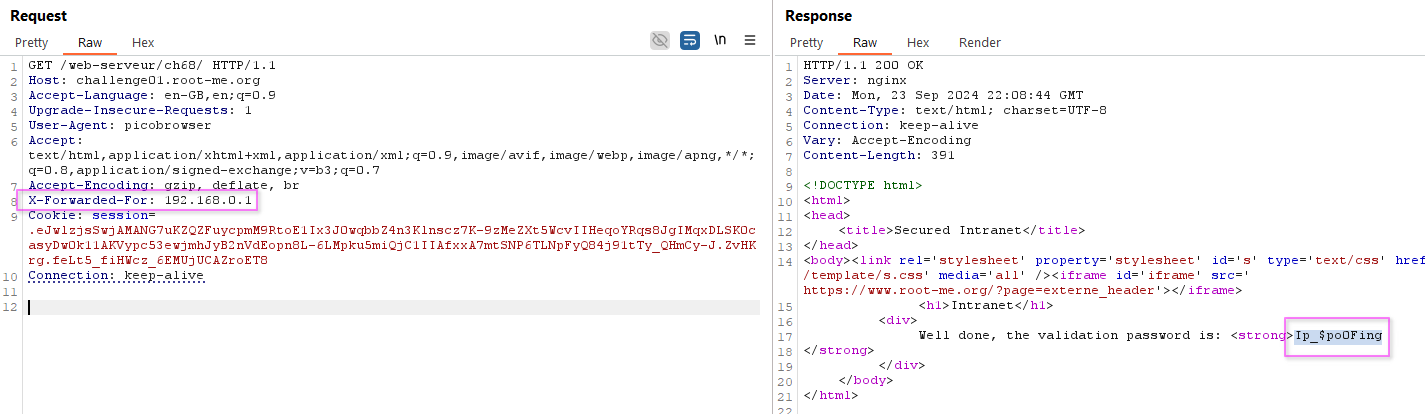Screen dimensions: 1425x414
Task: Click the Accept-Language header line
Action: tap(152, 96)
